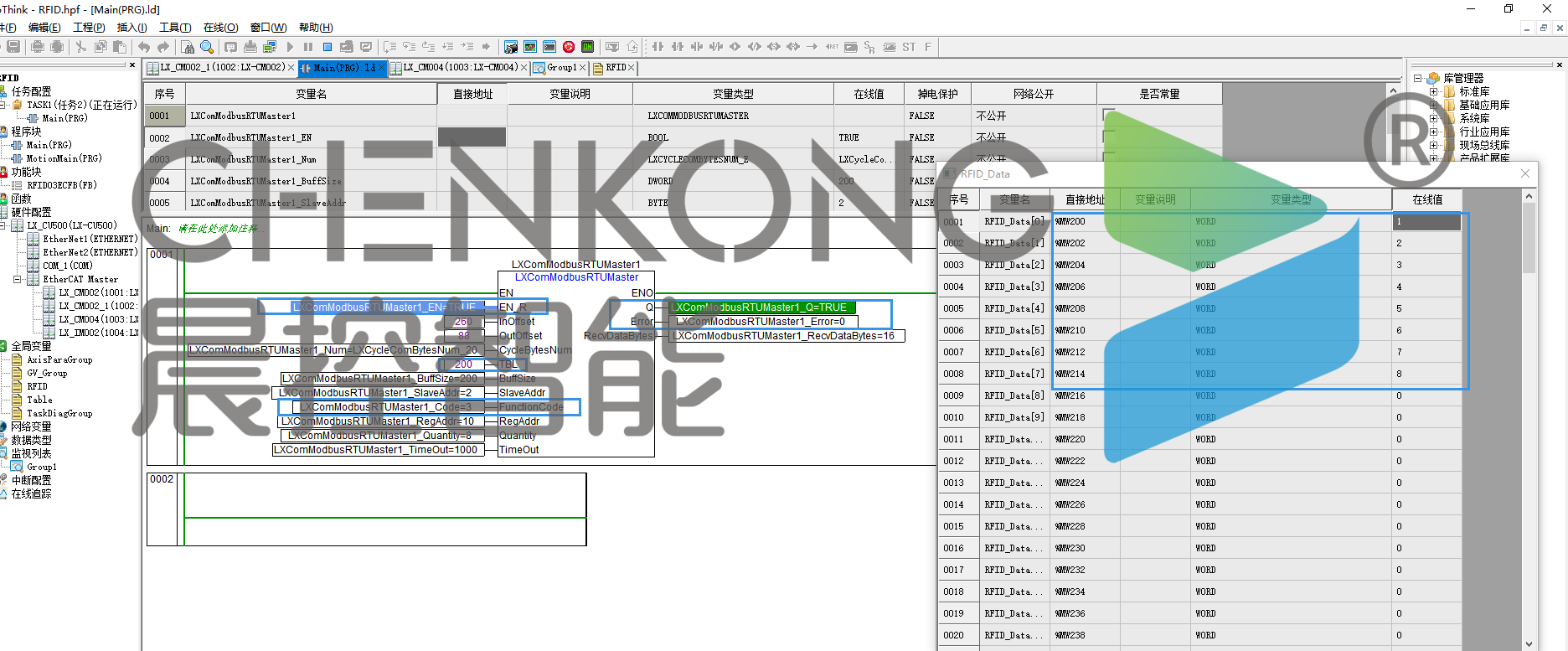Viewport: 1568px width, 651px height.
Task: Click the run play triangle icon
Action: pos(290,47)
